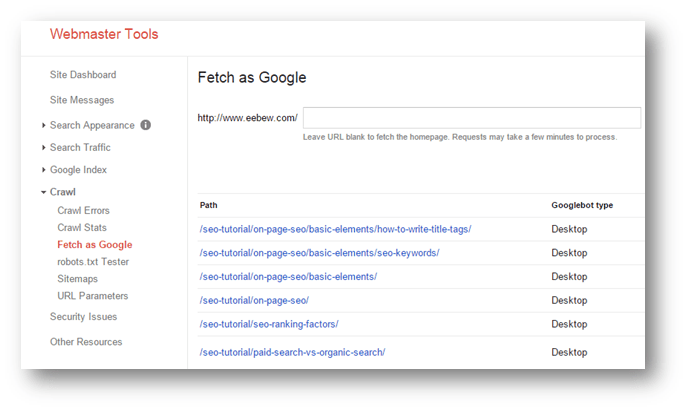
Task: Open Security Issues in sidebar
Action: (83, 316)
